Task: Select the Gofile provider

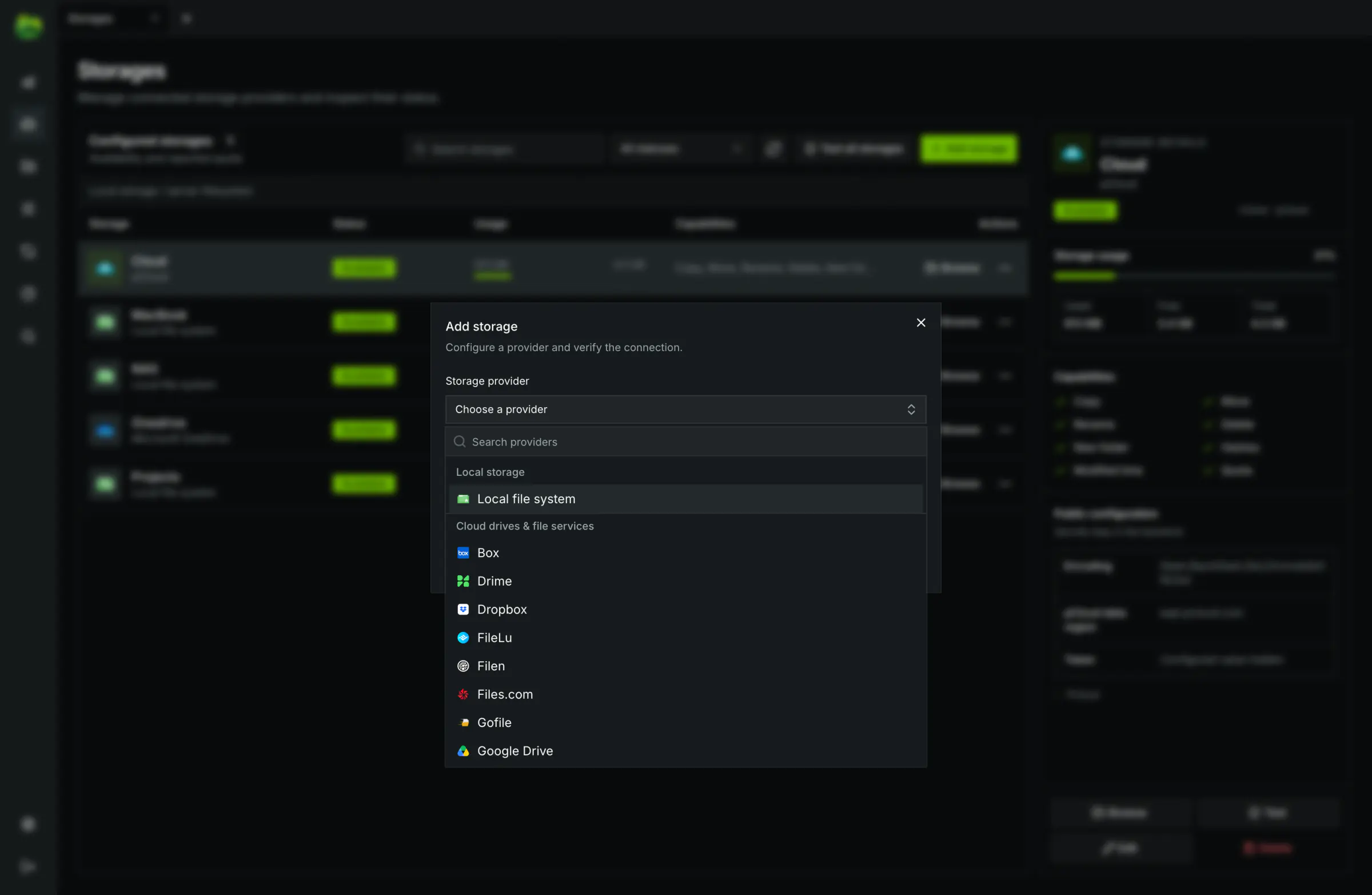Action: 685,722
